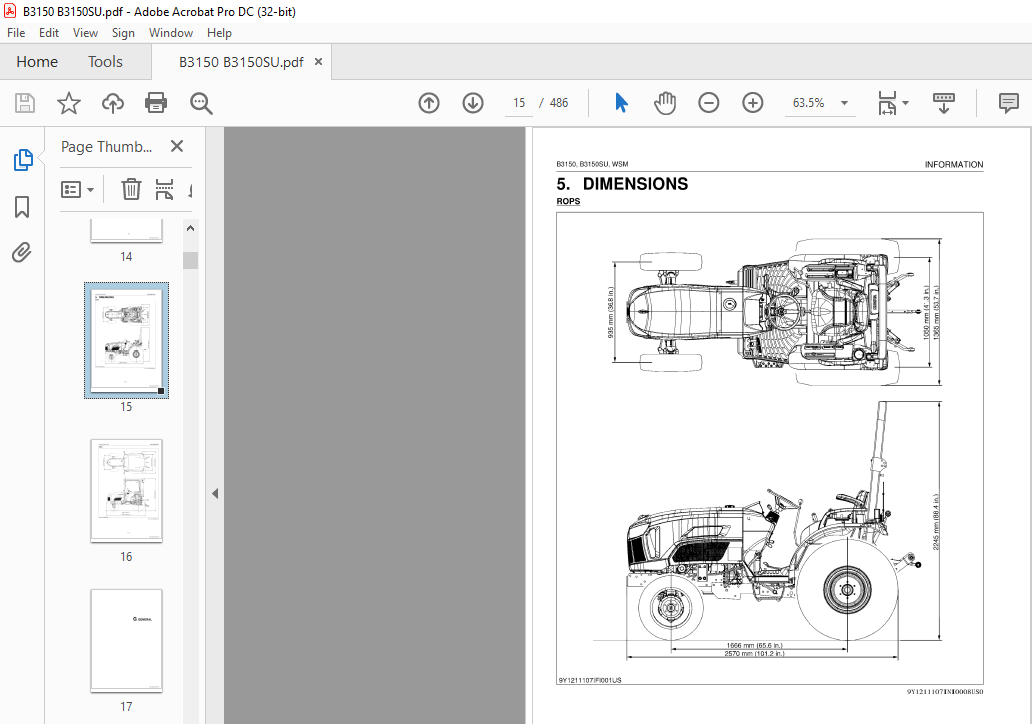1032x724 pixels.
Task: Go to next page arrow
Action: pos(473,103)
